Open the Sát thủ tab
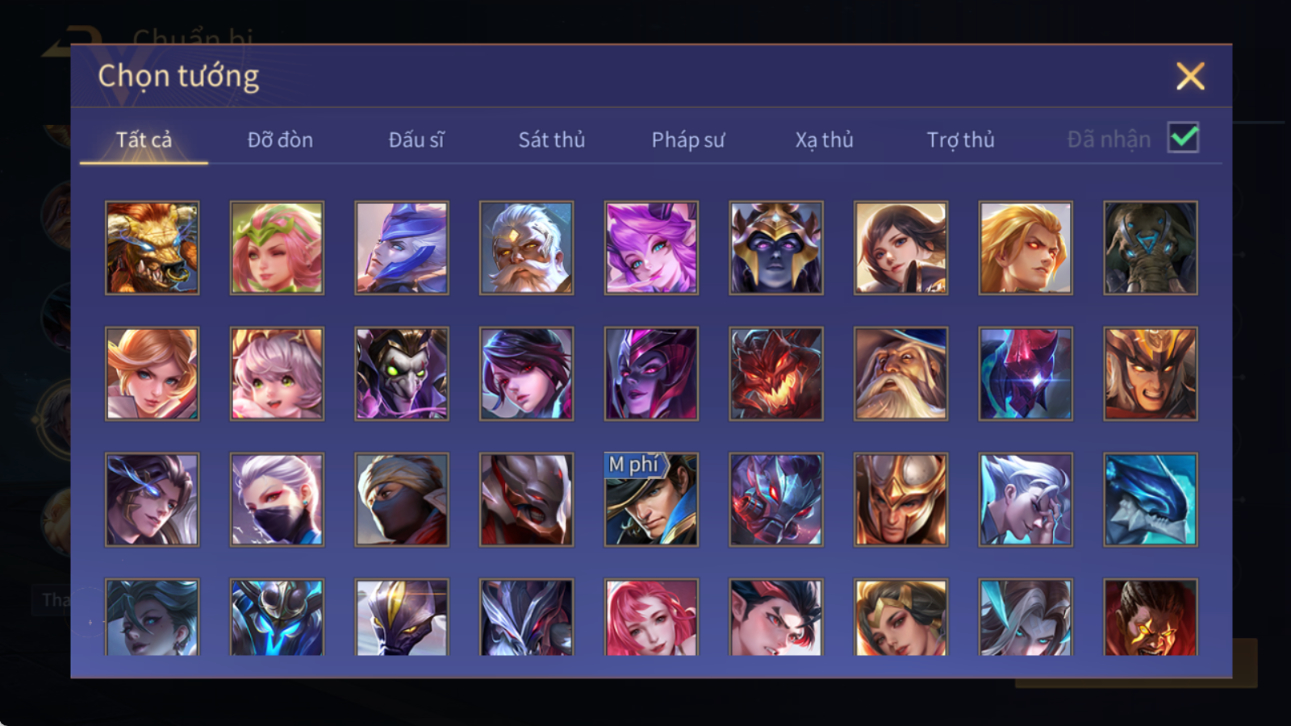Screen dimensions: 1291x726 551,140
